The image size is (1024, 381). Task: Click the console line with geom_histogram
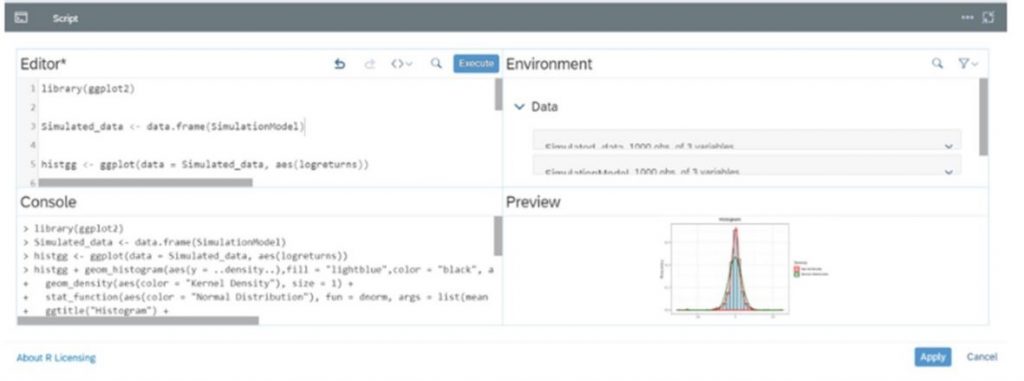click(264, 269)
